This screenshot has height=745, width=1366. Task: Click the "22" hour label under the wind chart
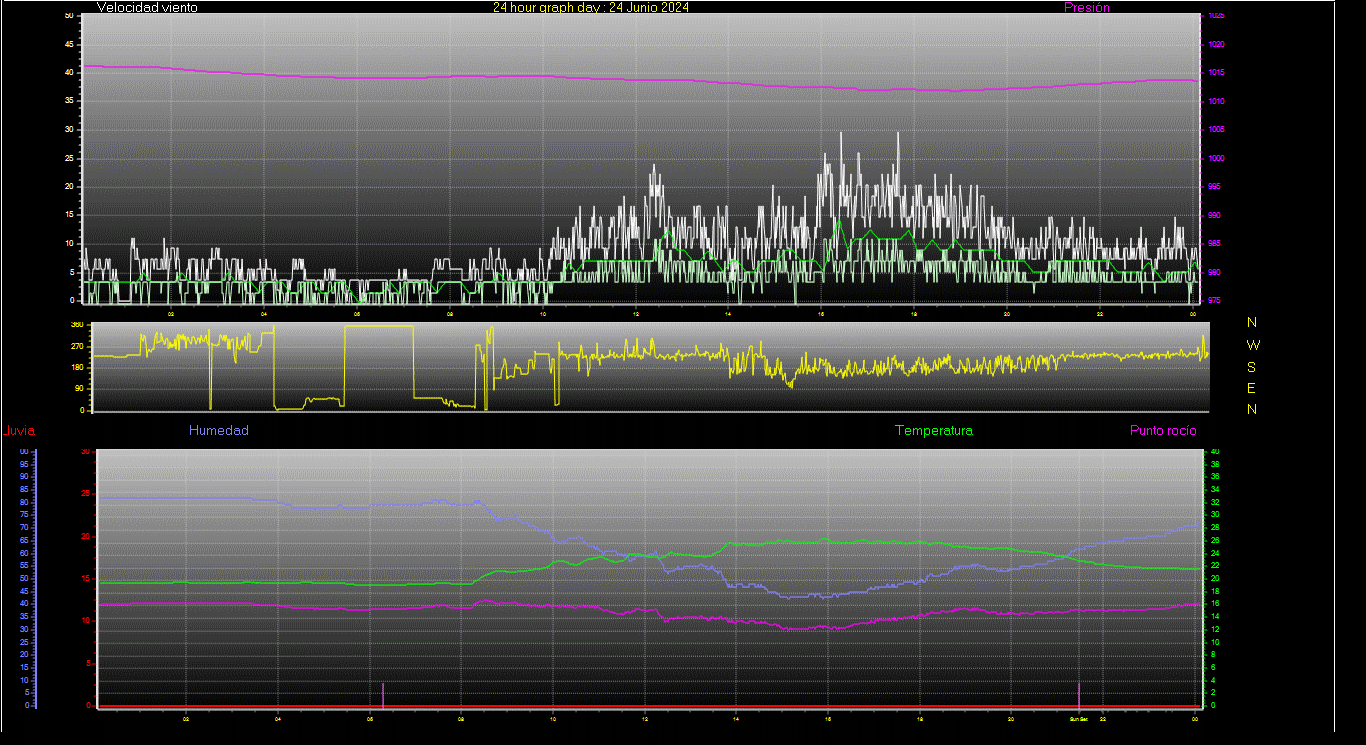click(x=1100, y=313)
